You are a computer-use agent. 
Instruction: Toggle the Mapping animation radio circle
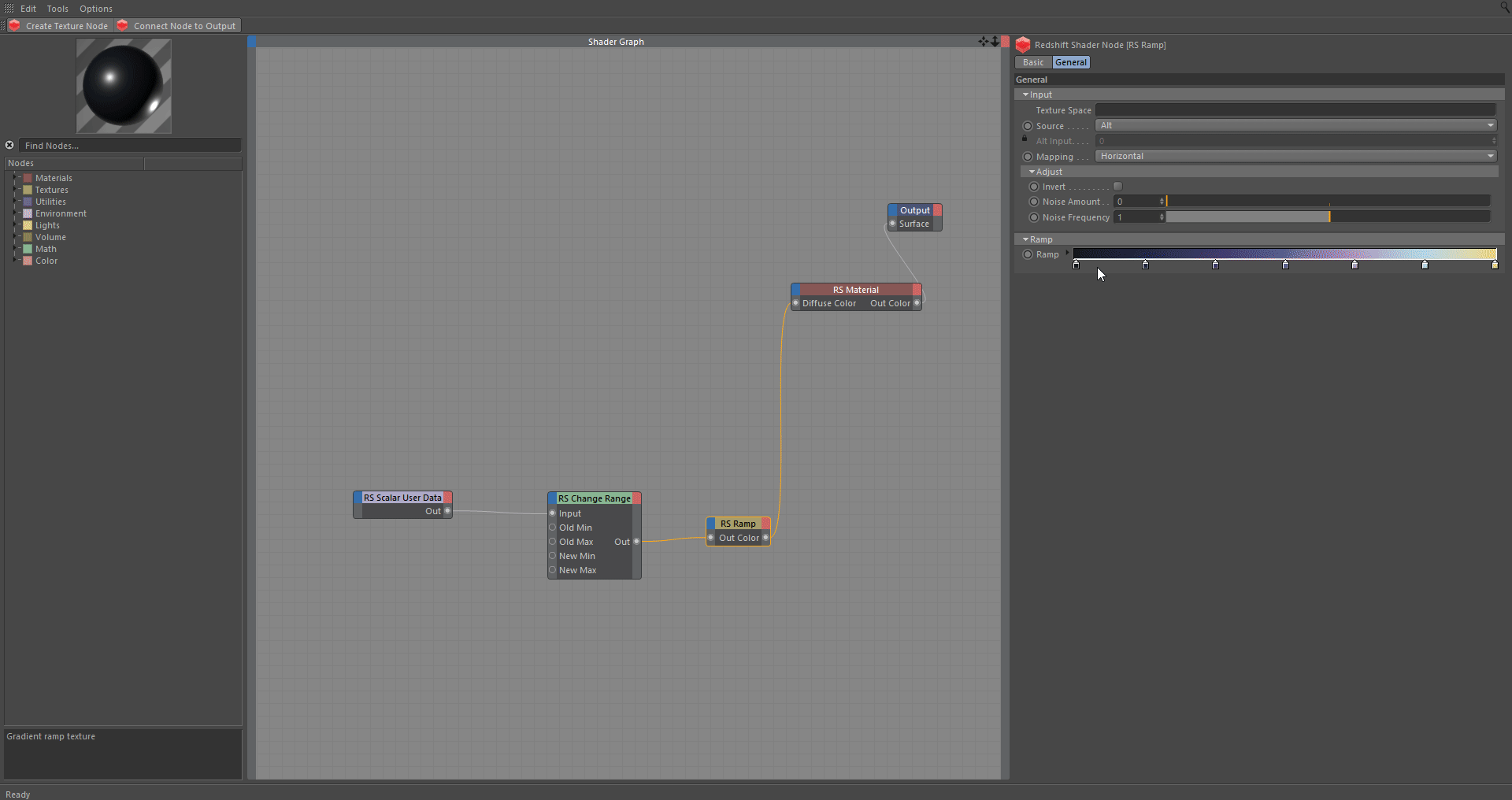pos(1027,157)
